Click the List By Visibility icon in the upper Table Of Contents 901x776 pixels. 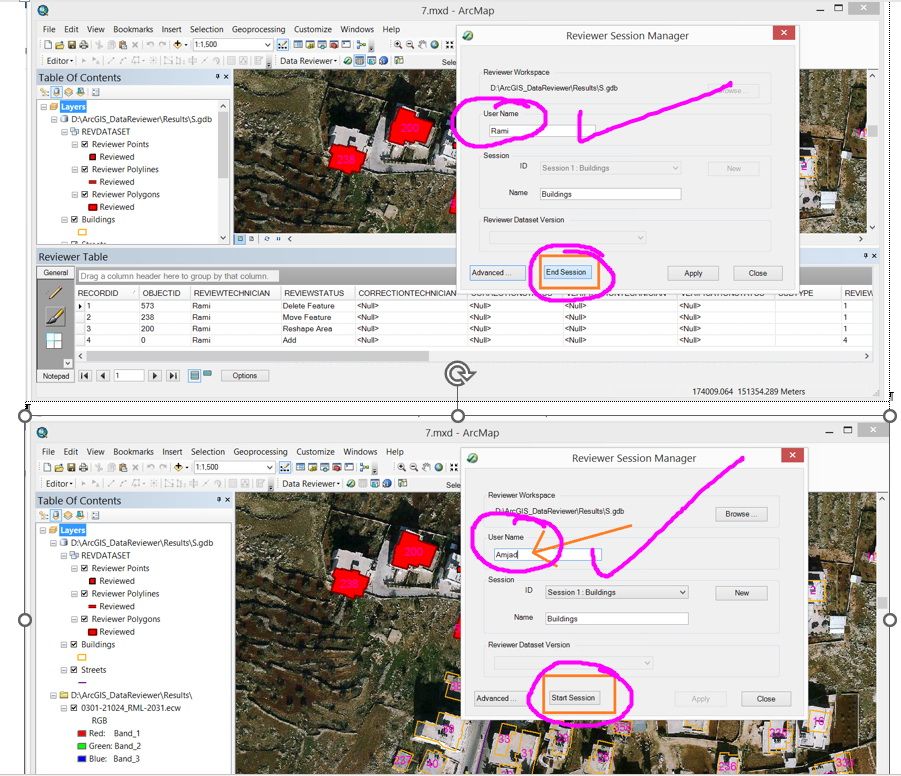[x=68, y=92]
